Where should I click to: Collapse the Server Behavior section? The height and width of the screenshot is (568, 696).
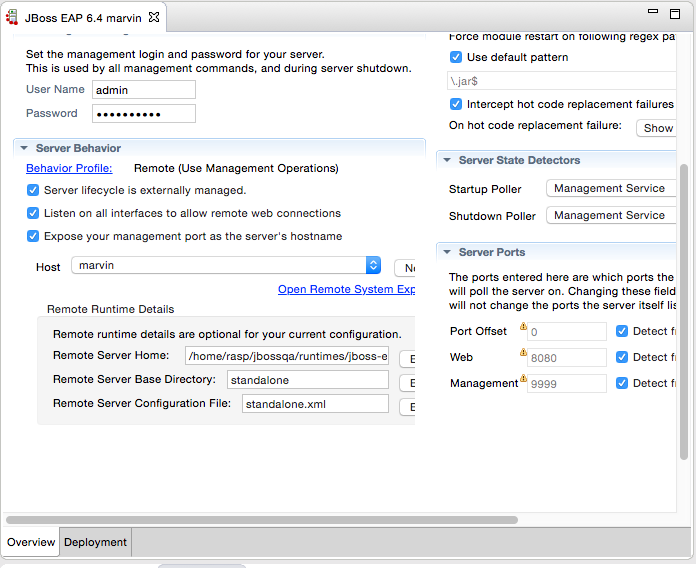[24, 148]
